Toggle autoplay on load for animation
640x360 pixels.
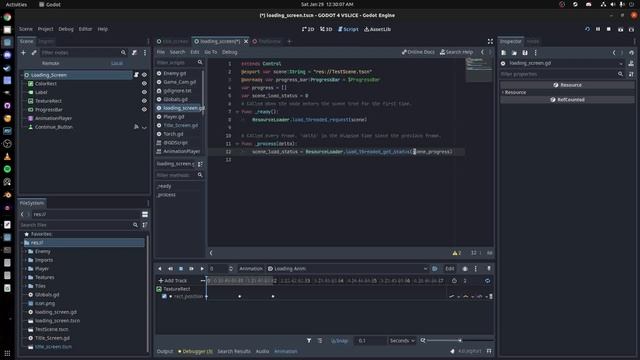tap(435, 269)
